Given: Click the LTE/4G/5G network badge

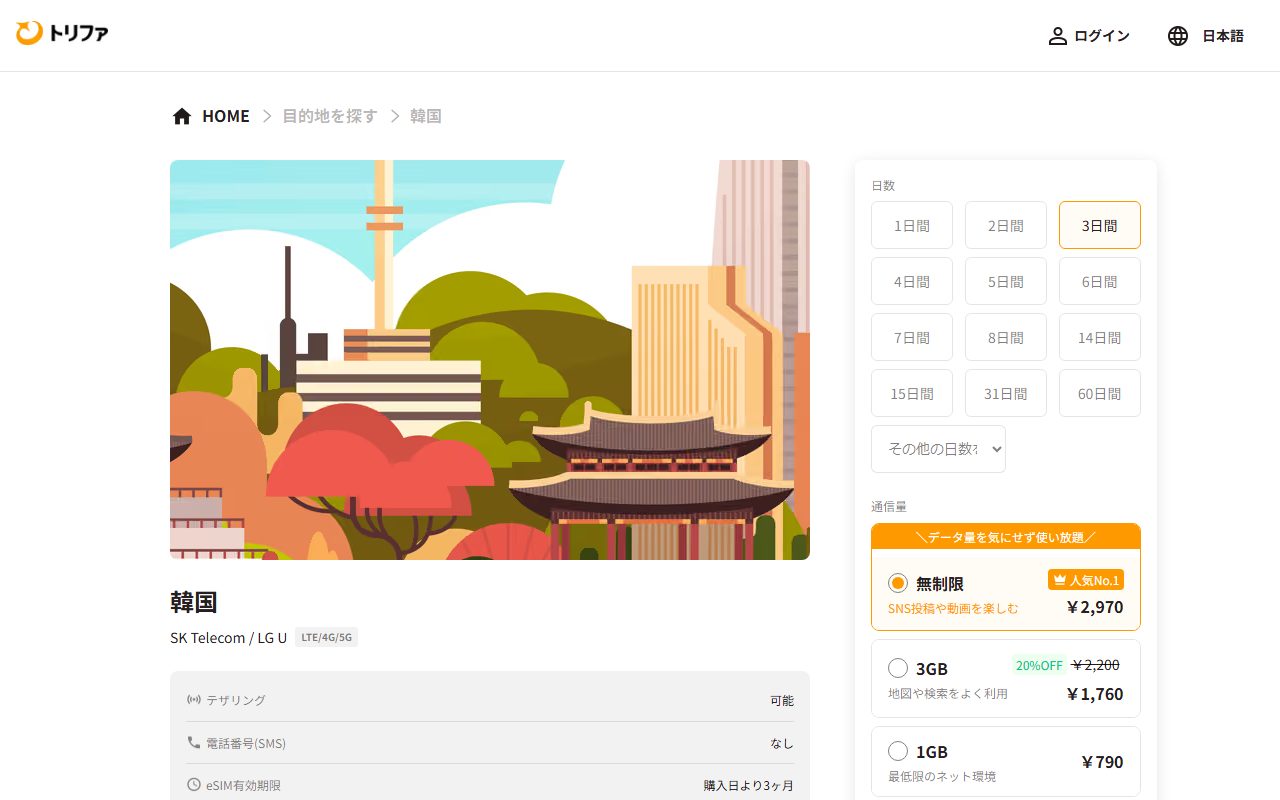Looking at the screenshot, I should click(x=326, y=637).
